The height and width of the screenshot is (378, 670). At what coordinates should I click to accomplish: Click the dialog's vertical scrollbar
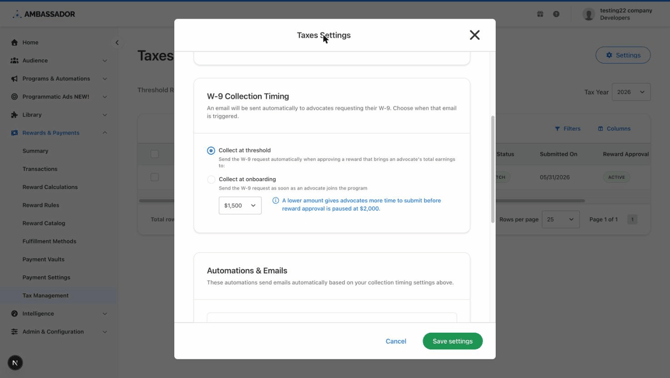click(x=493, y=169)
